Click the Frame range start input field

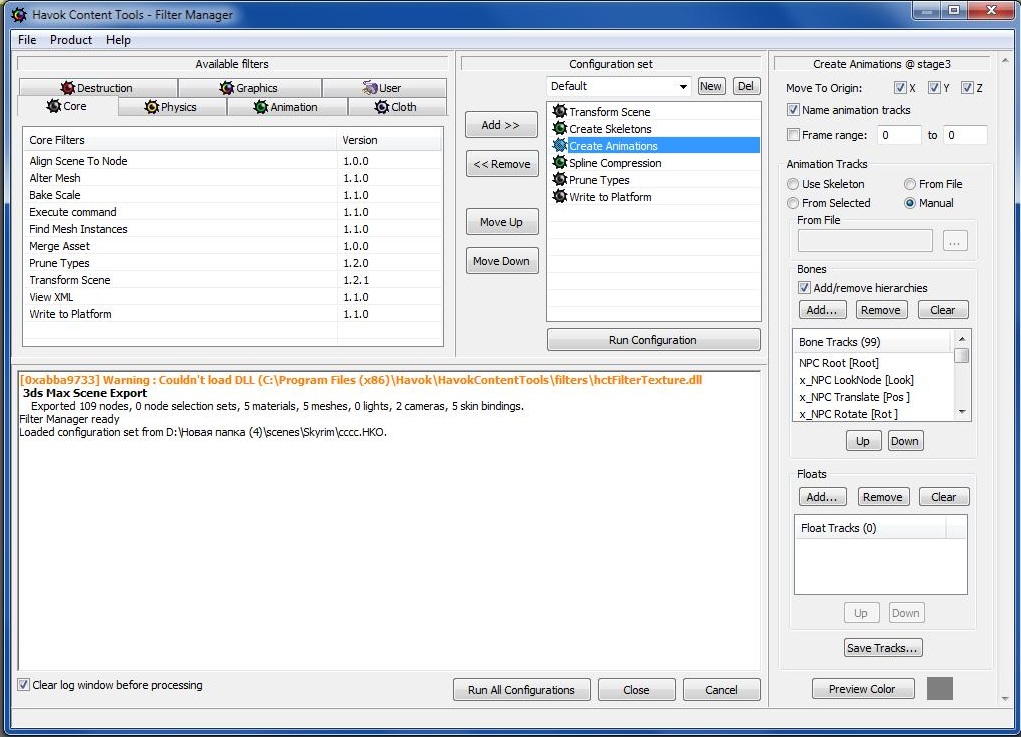coord(899,135)
